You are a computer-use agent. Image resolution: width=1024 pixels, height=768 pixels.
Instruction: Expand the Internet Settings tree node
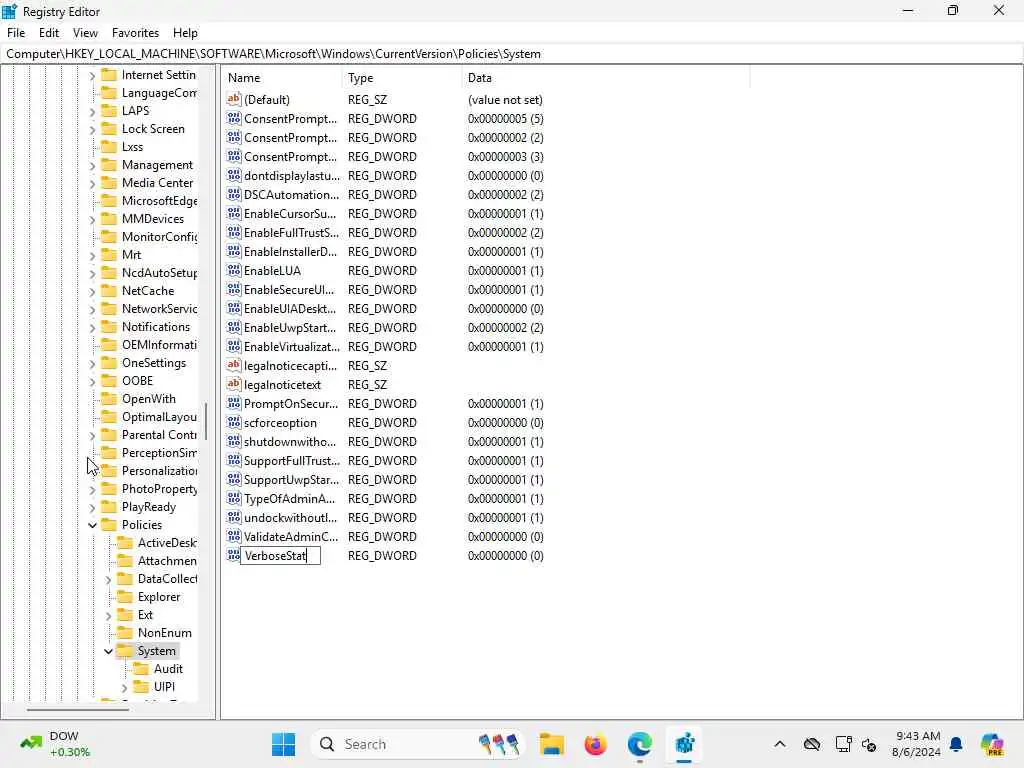[x=92, y=75]
